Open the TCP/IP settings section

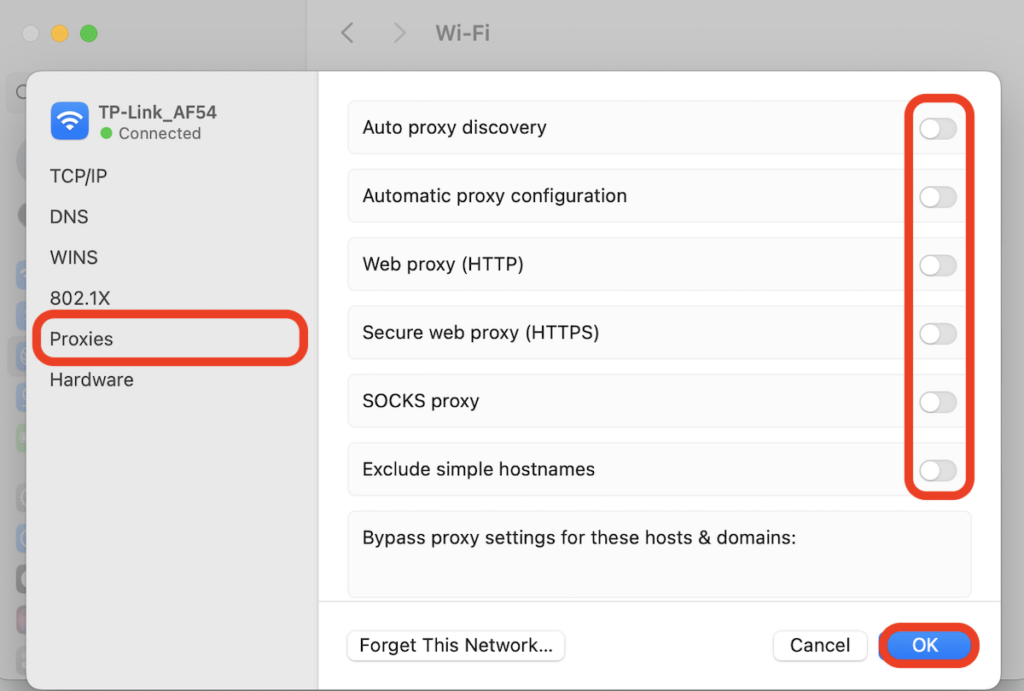78,176
